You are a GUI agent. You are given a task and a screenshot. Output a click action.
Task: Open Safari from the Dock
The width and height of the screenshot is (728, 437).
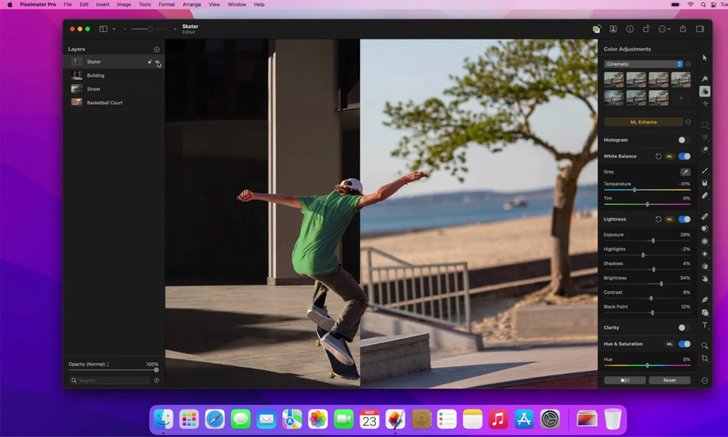click(x=215, y=419)
